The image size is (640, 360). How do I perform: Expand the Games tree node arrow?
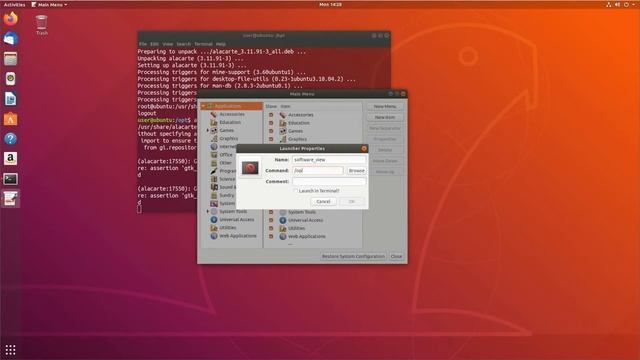point(208,131)
